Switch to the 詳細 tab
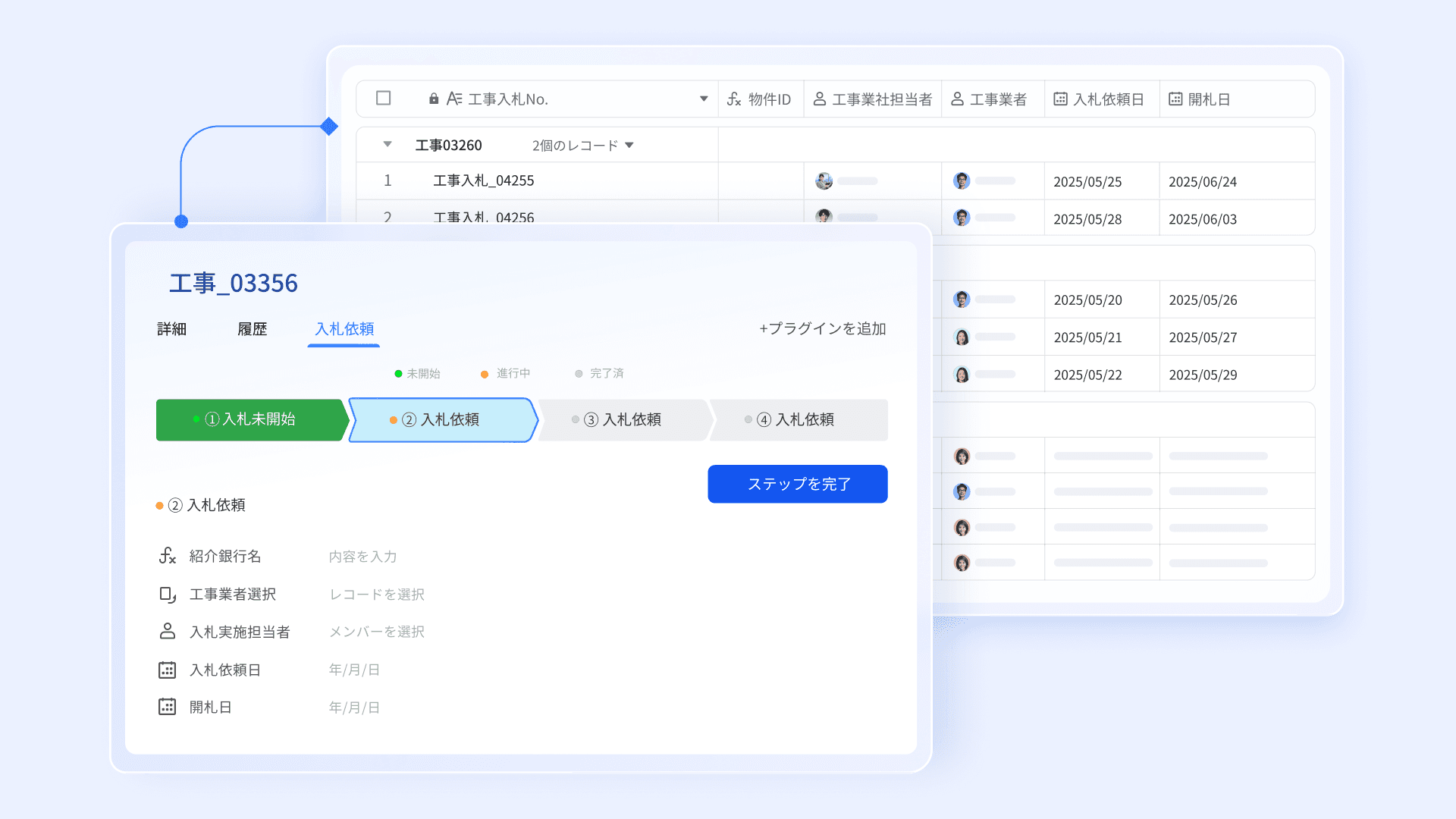 pyautogui.click(x=171, y=329)
